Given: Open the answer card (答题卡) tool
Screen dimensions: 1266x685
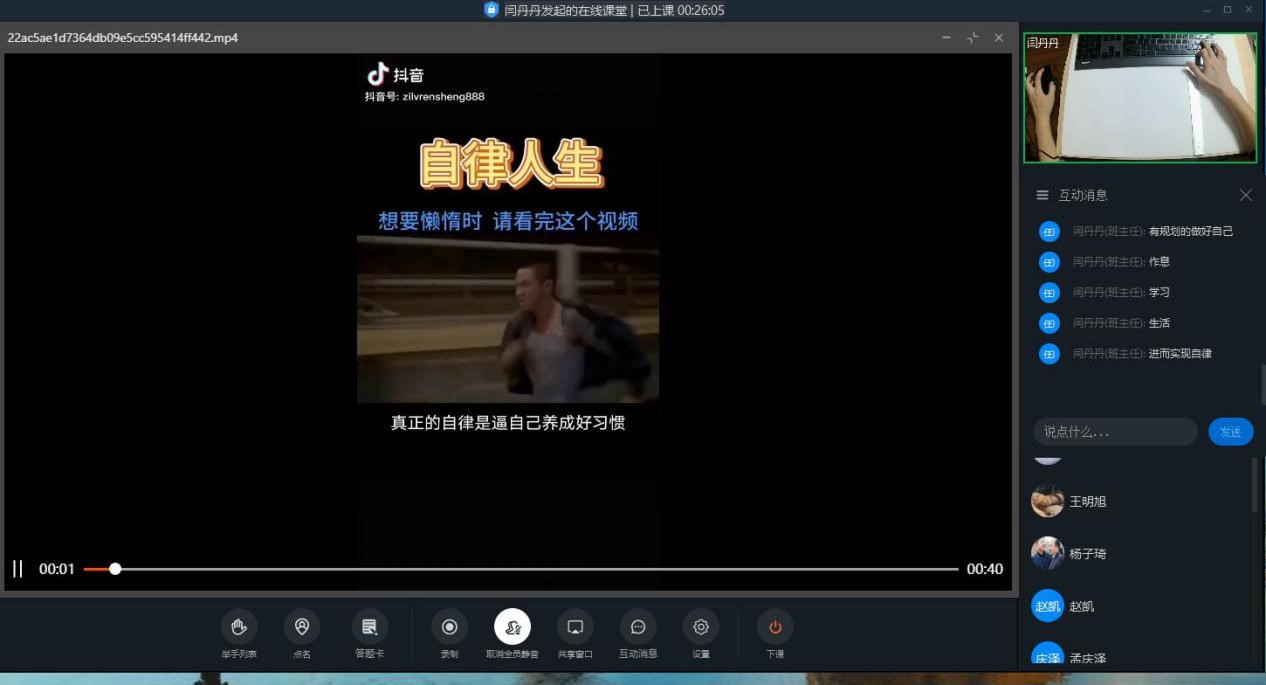Looking at the screenshot, I should tap(369, 627).
